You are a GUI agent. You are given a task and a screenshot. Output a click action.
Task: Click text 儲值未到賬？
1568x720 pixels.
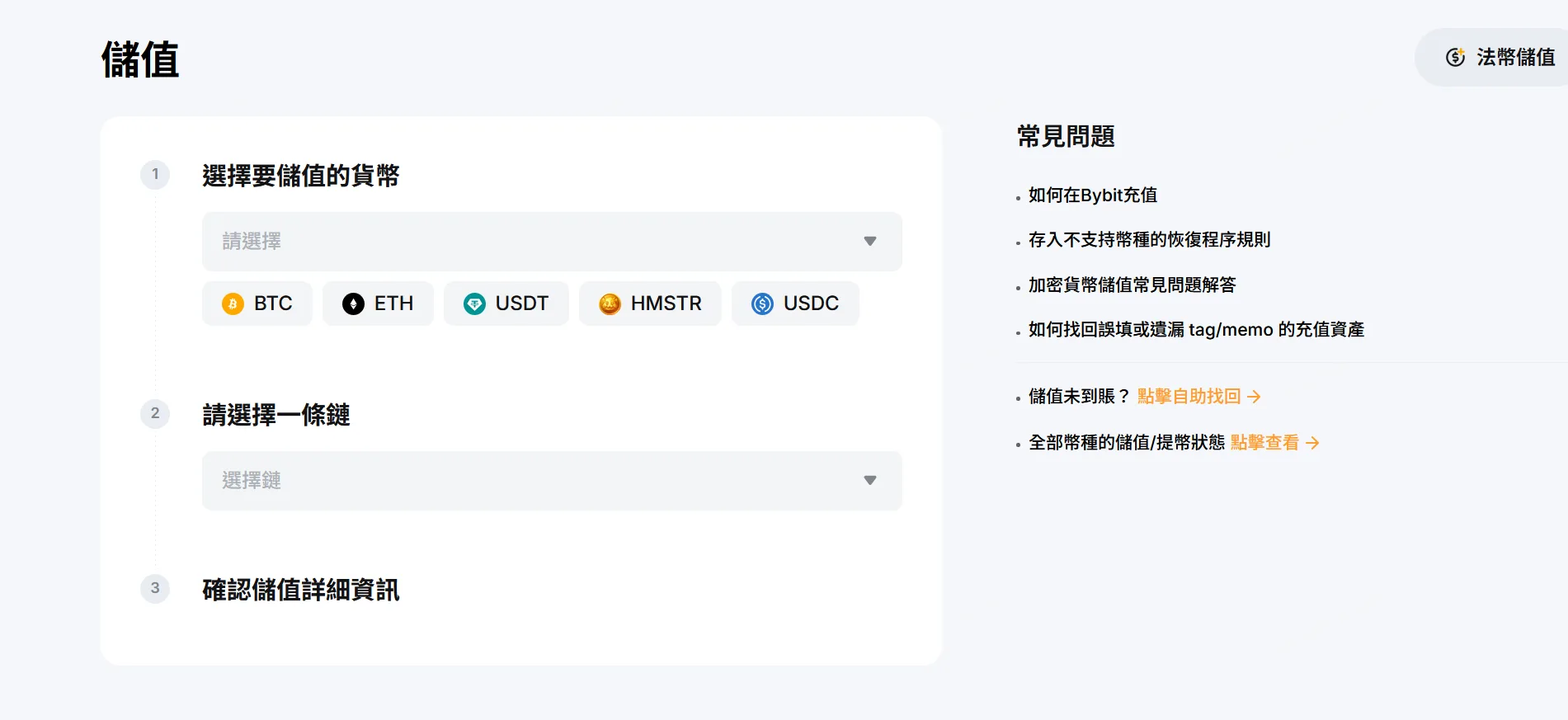coord(1080,397)
